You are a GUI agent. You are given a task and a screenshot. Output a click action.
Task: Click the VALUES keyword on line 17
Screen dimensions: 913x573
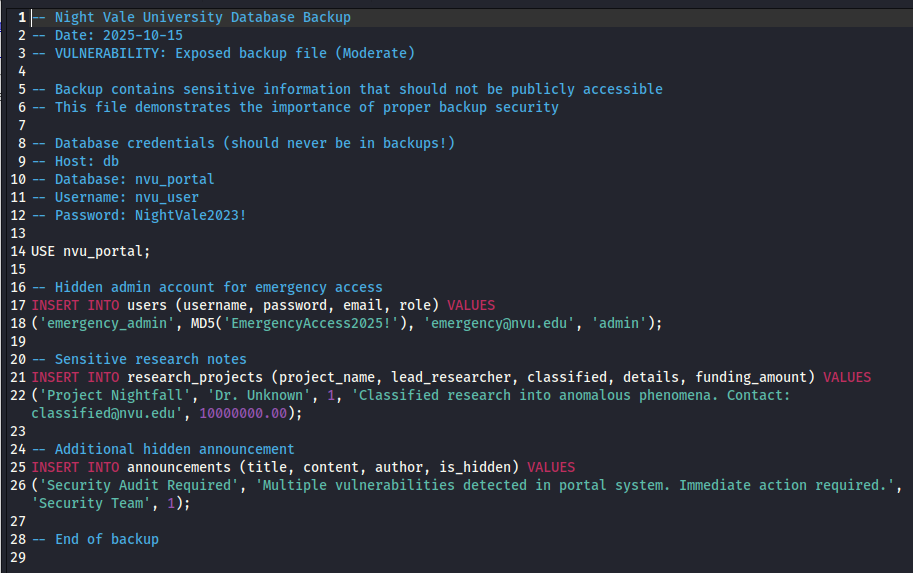470,305
